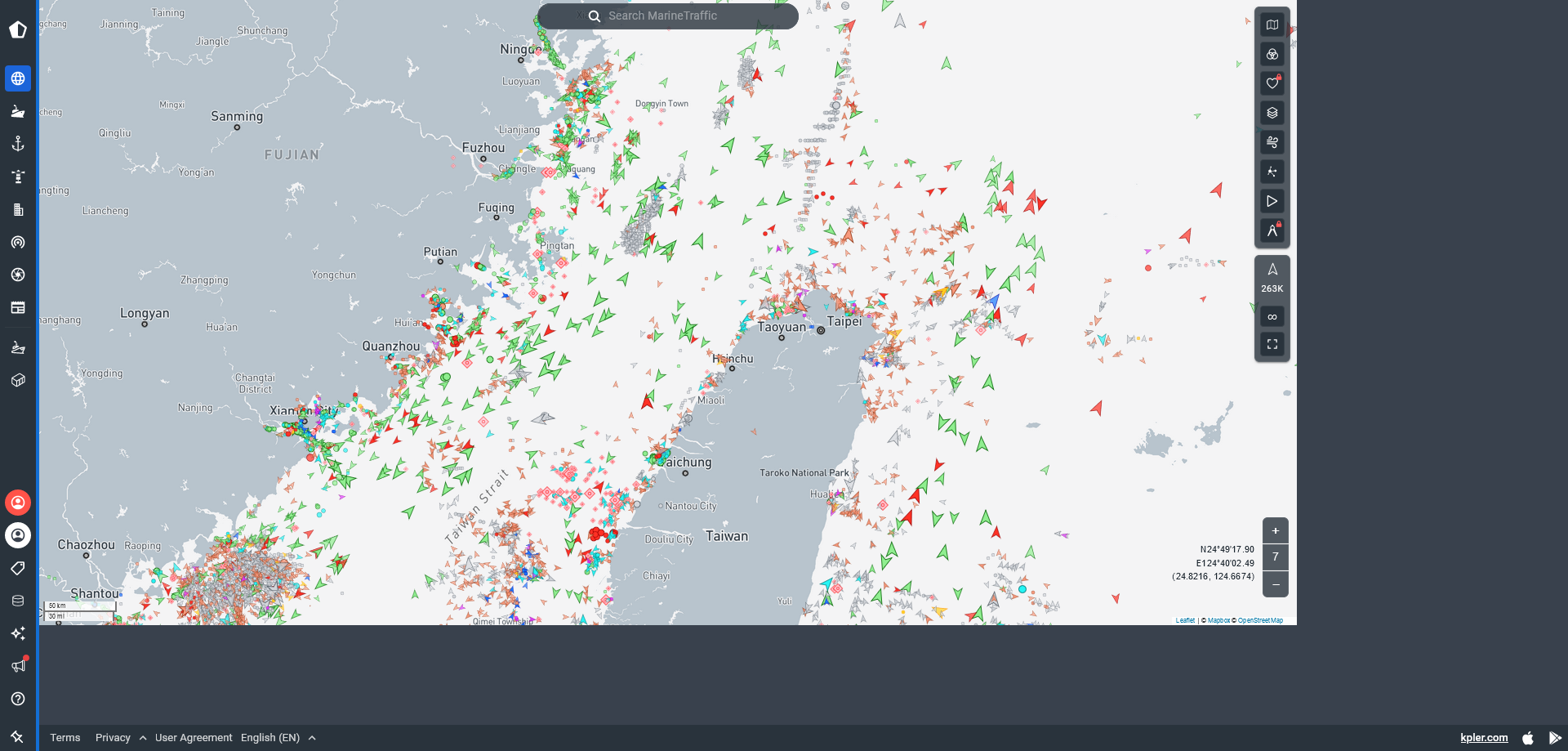This screenshot has height=751, width=1568.
Task: Open the locked distance measure compass tool
Action: tap(1272, 230)
